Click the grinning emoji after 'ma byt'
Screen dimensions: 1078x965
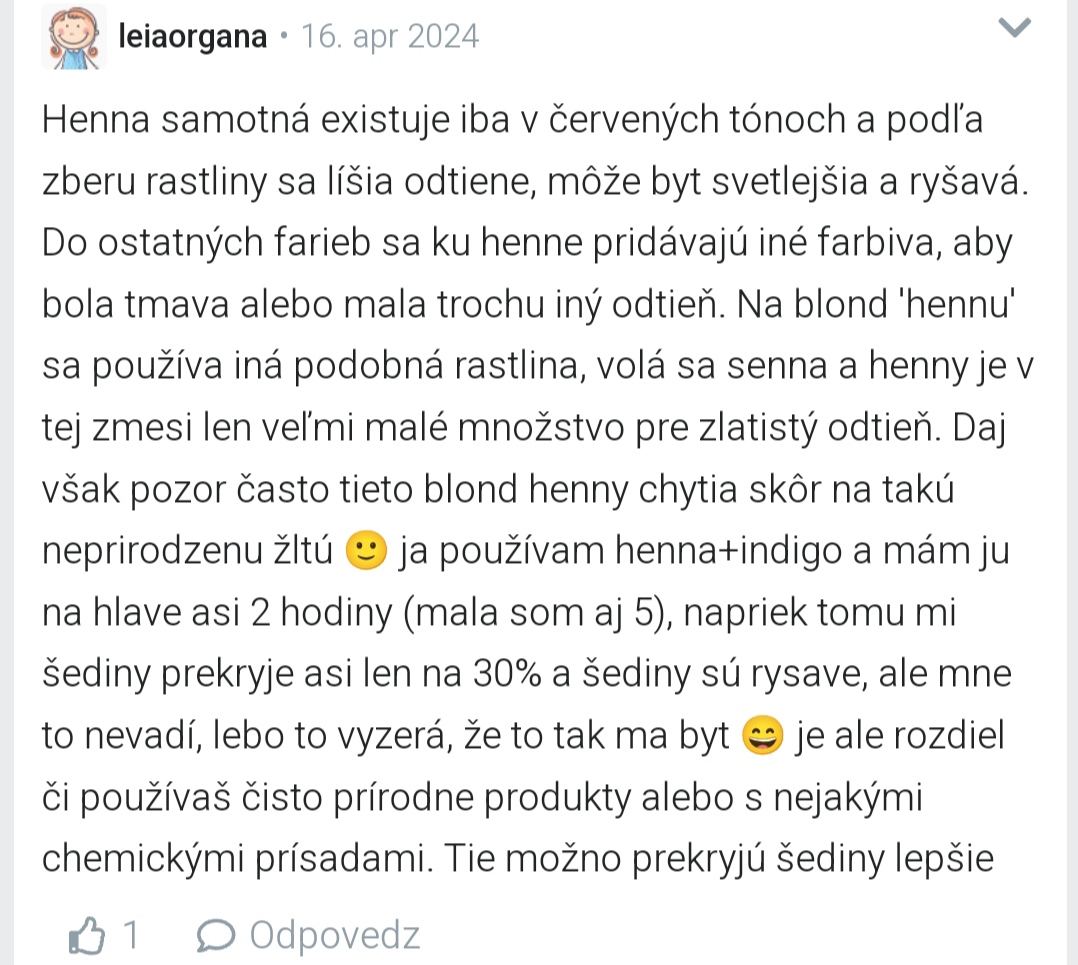tap(763, 738)
